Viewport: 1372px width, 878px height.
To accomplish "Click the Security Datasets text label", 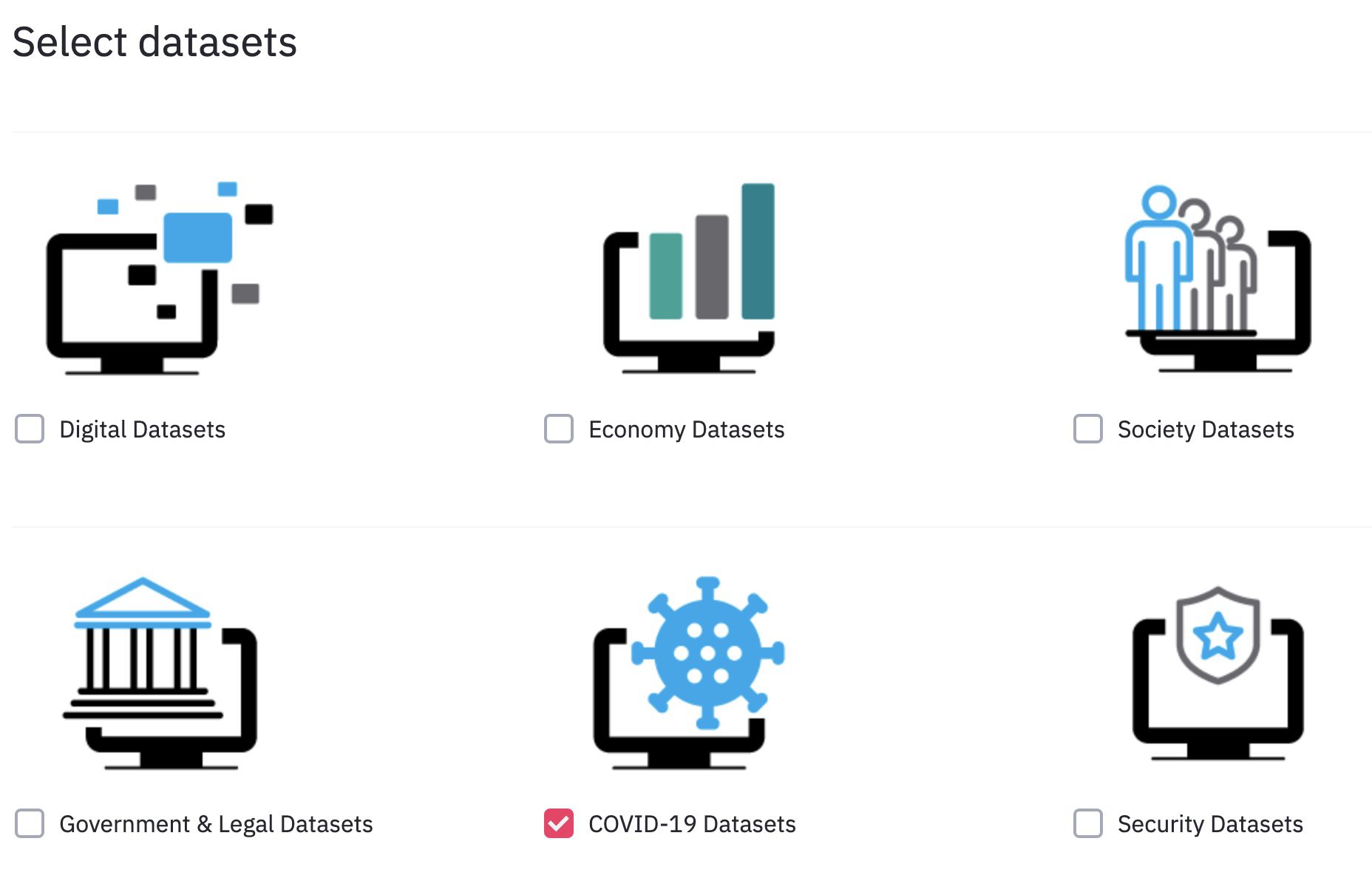I will click(1210, 824).
